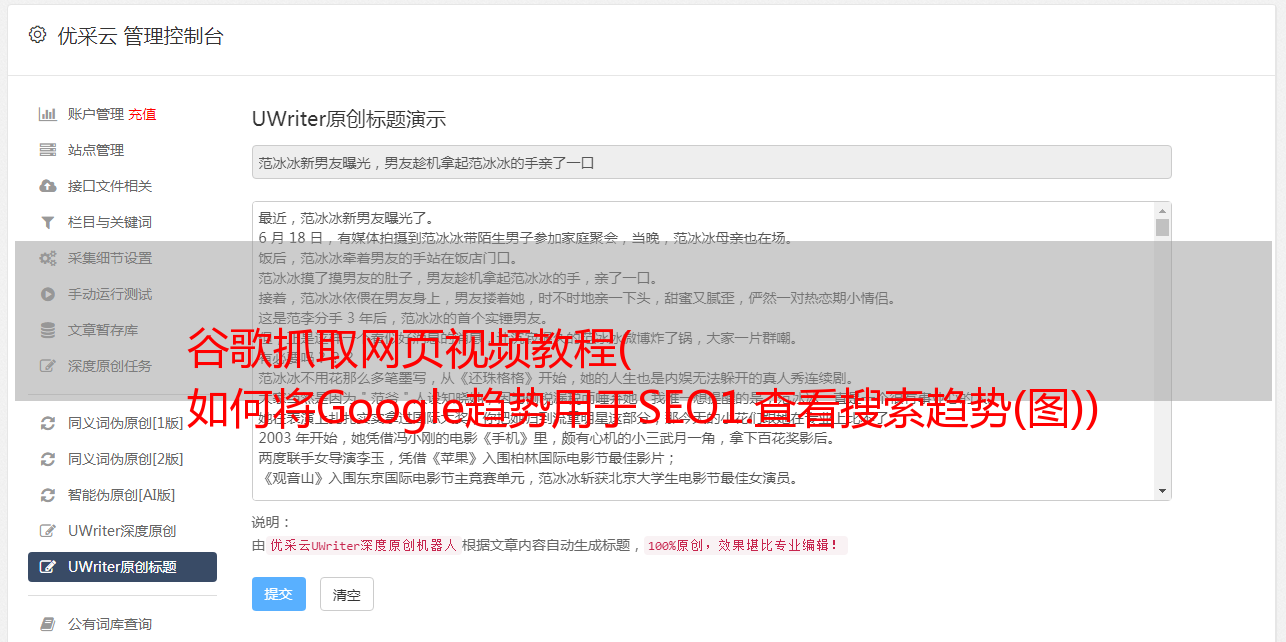Click the 手动运行测试 play icon
Viewport: 1286px width, 642px height.
point(47,294)
